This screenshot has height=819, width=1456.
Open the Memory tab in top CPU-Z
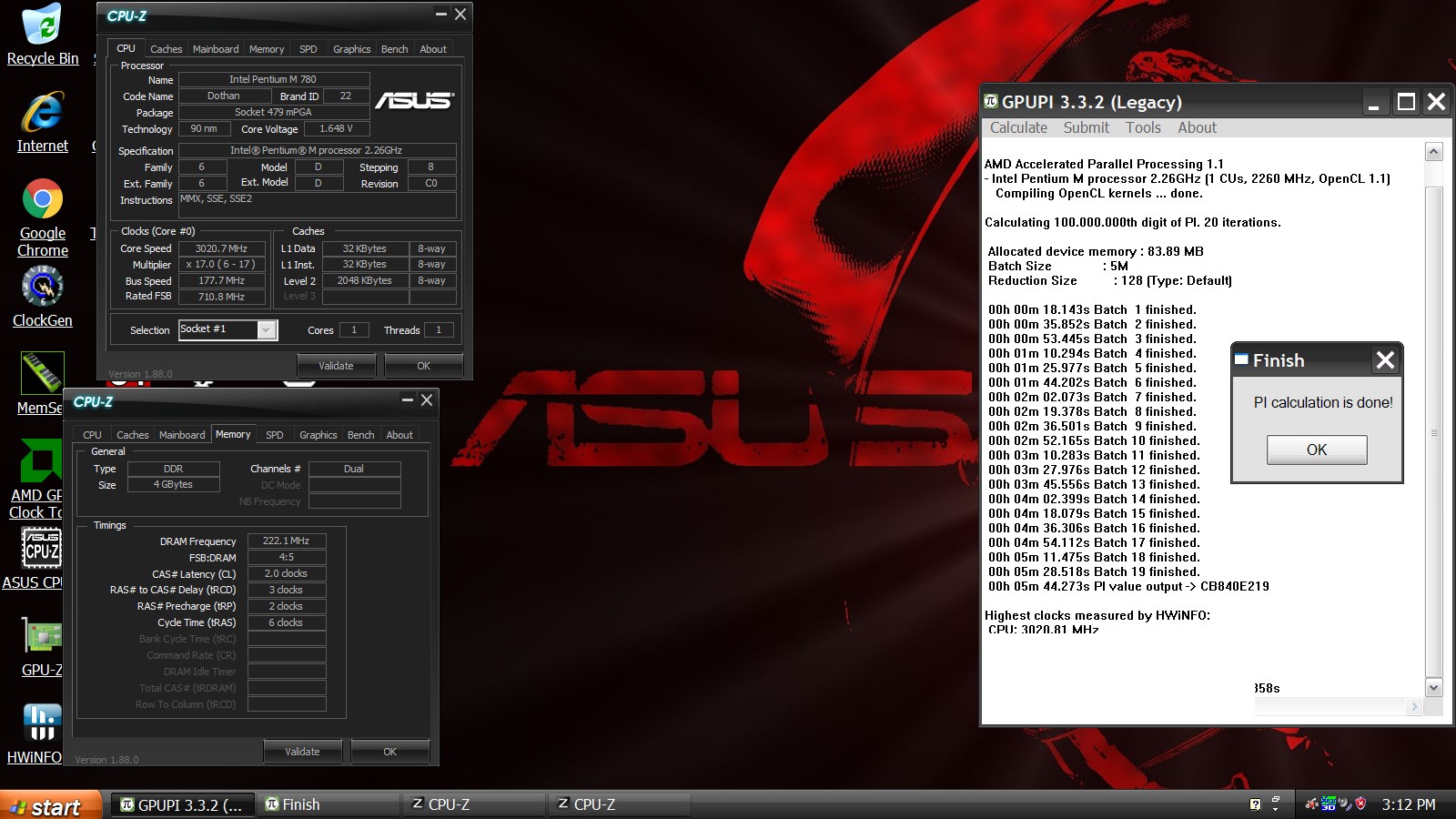pos(267,49)
